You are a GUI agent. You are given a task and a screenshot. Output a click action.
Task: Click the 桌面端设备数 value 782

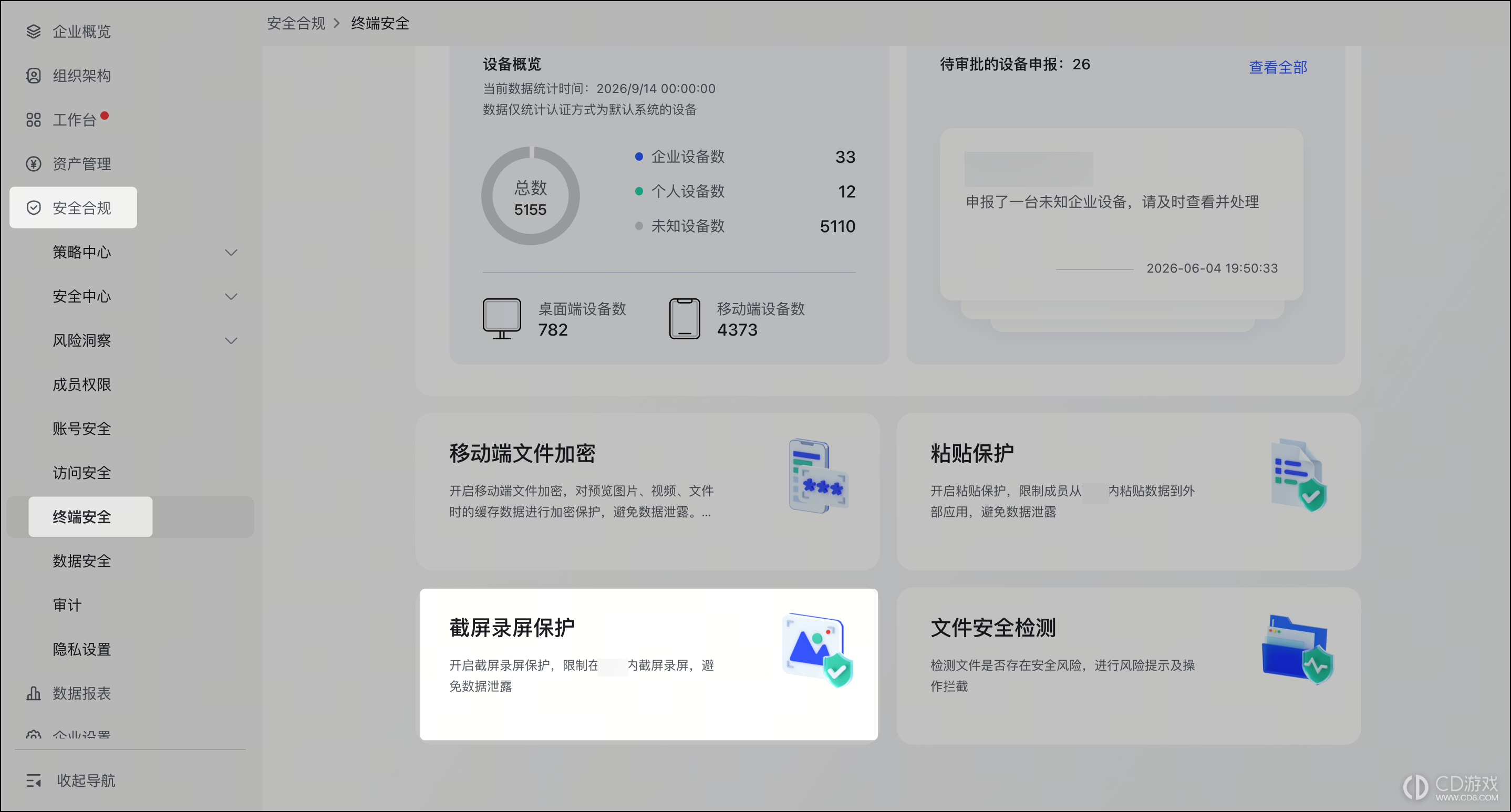pos(553,329)
